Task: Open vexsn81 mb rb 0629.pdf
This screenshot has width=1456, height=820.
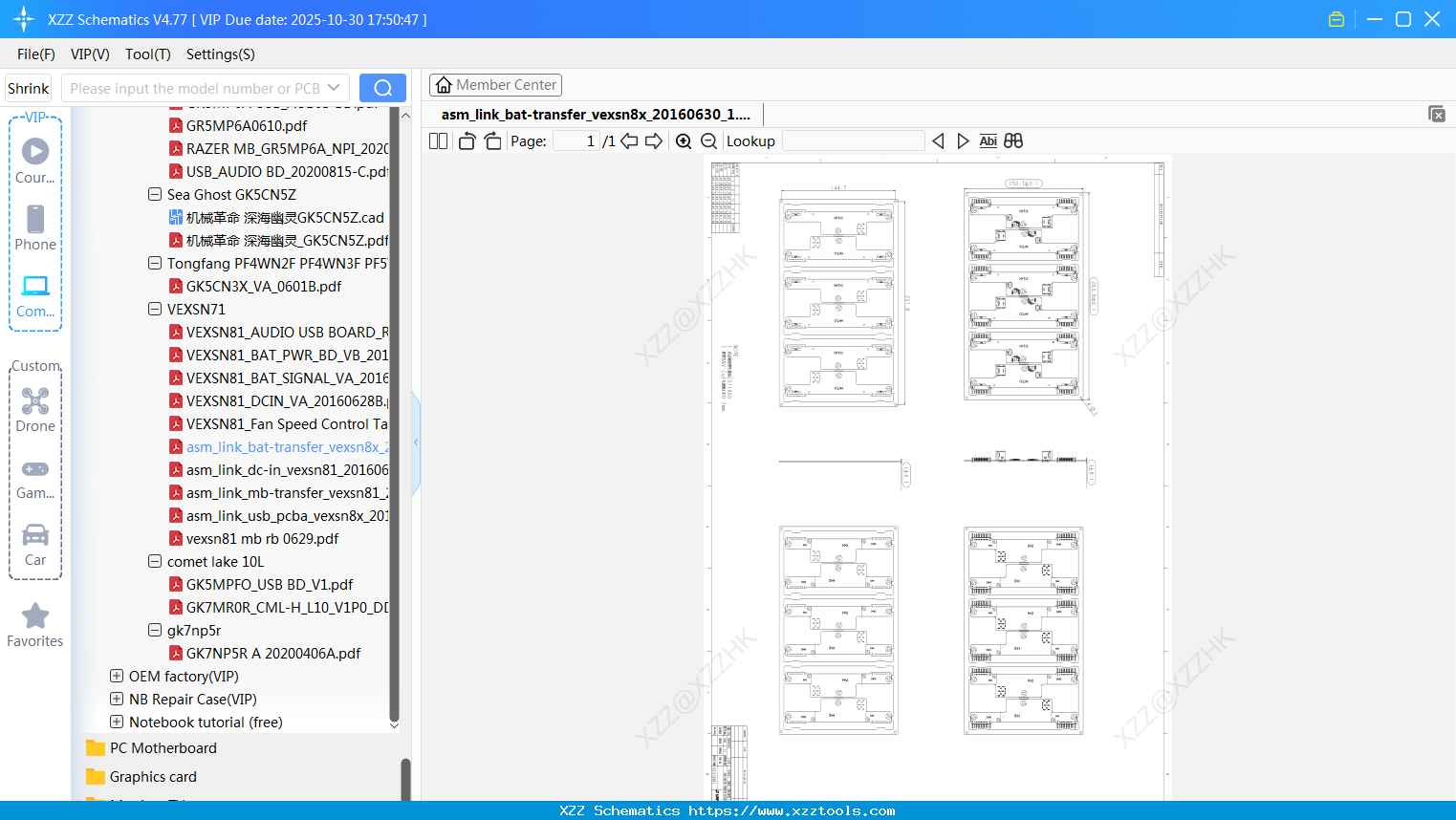Action: pos(262,538)
